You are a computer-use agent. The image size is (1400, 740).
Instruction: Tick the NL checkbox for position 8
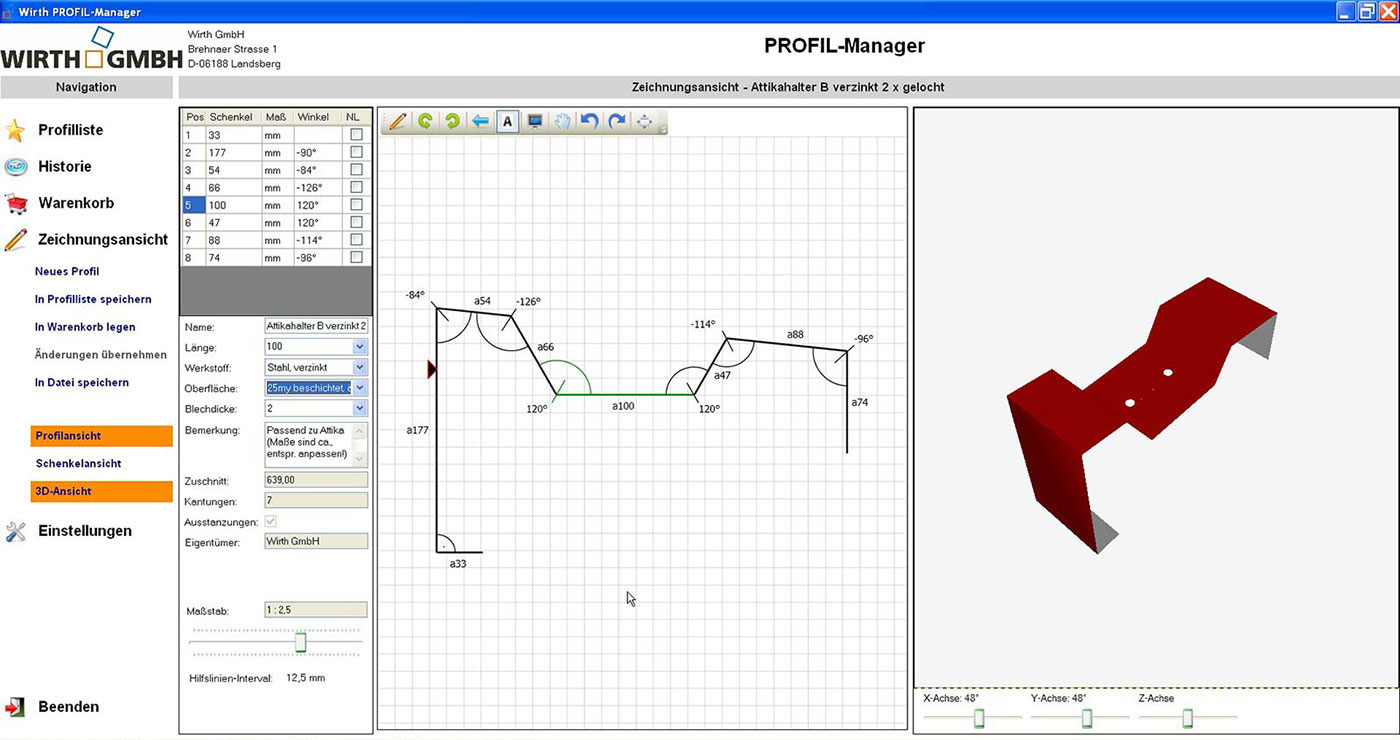coord(356,257)
